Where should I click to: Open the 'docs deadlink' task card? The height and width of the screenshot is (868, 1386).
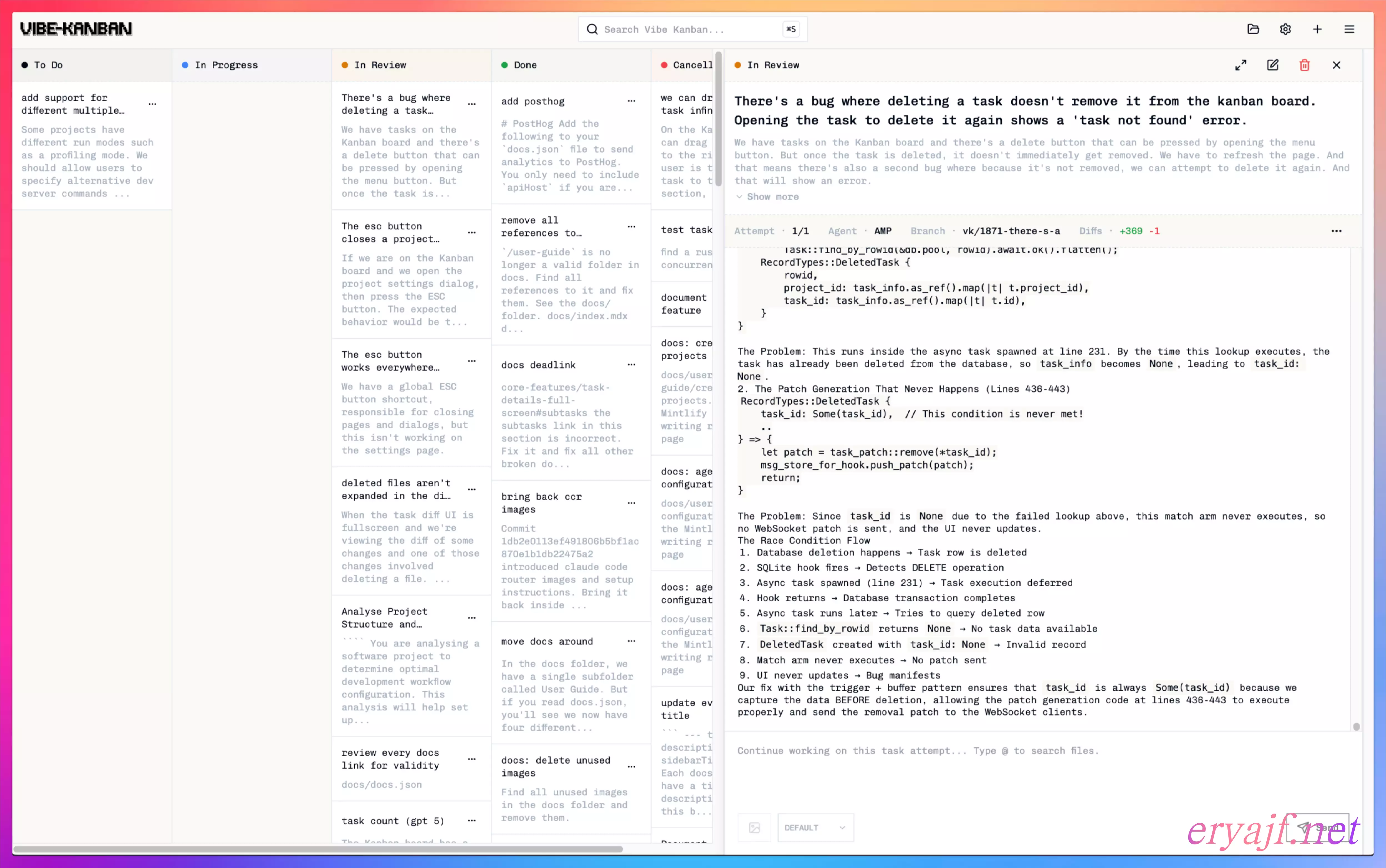pos(538,365)
